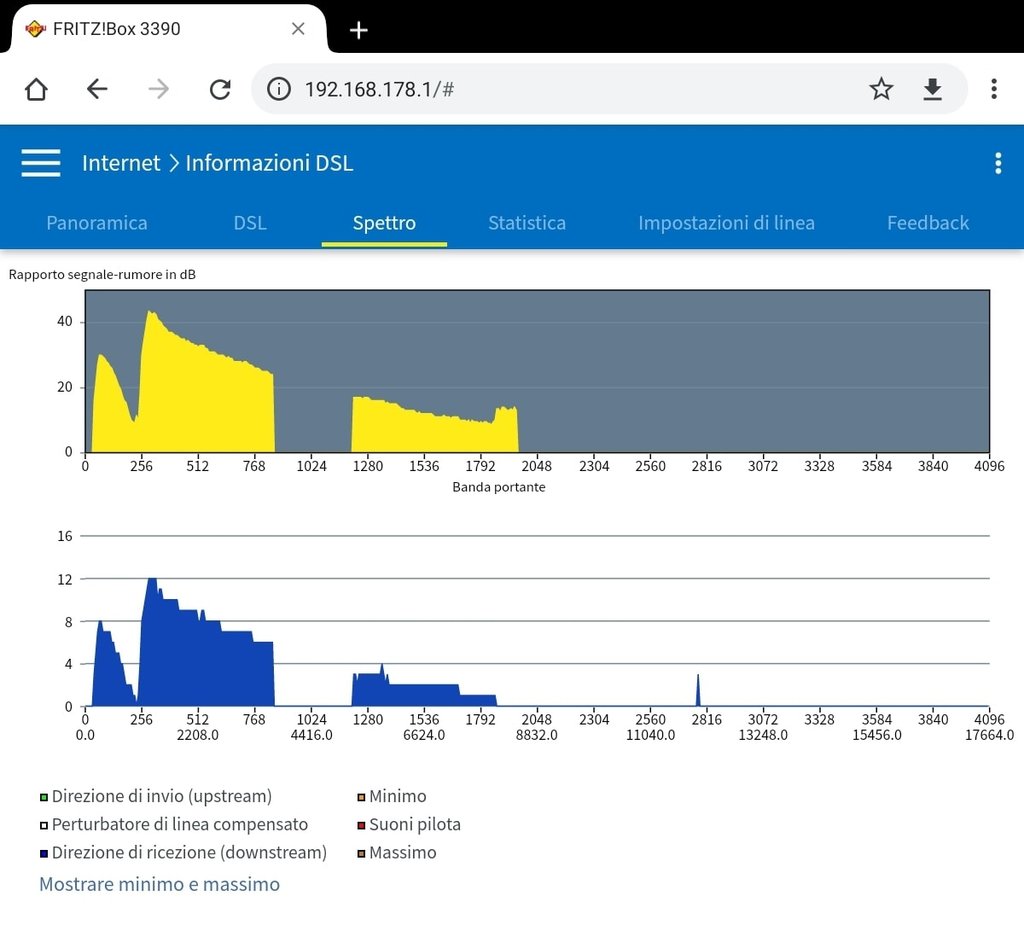Open the FRITZ!Box hamburger menu

tap(41, 163)
